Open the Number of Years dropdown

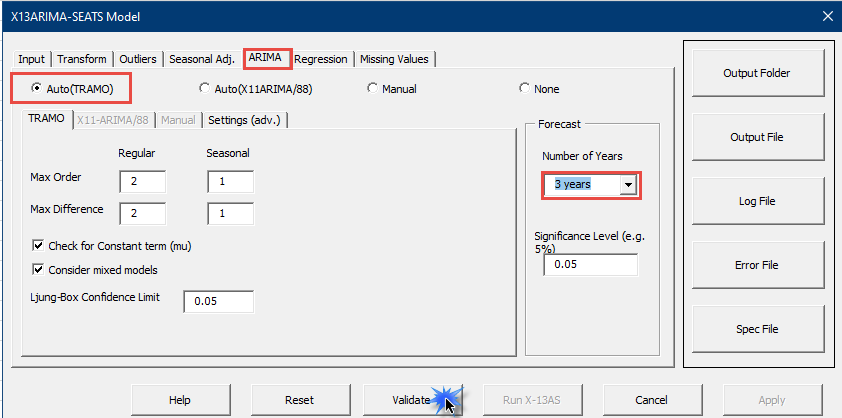(x=628, y=185)
